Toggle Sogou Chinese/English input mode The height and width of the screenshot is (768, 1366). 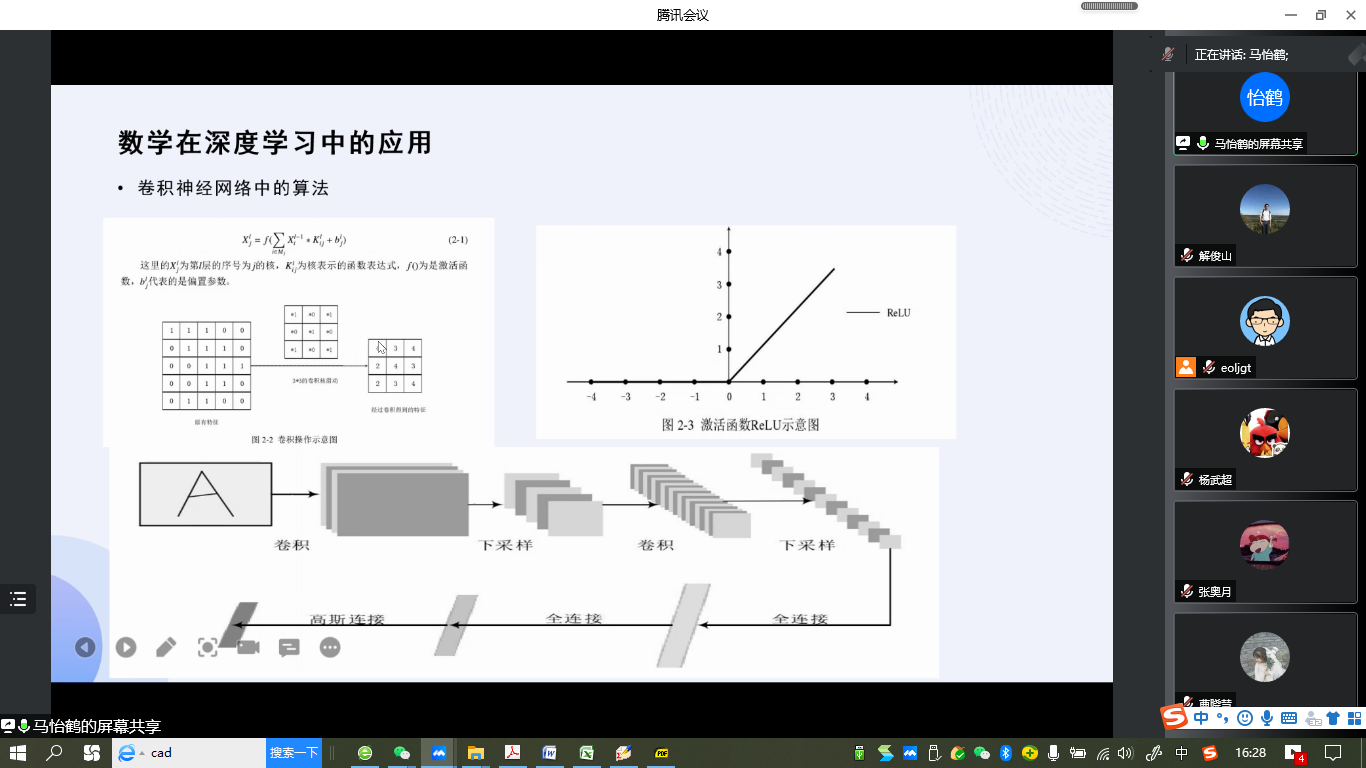[1200, 718]
